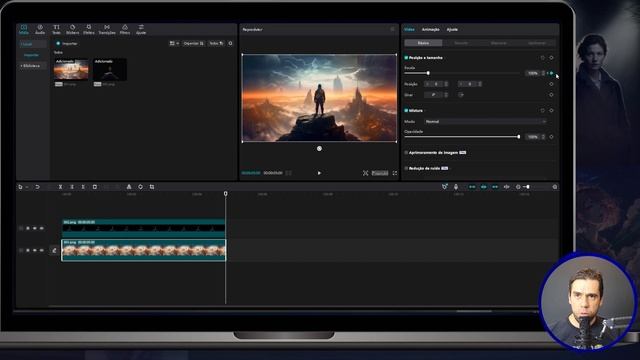Click the delete clip trash icon
The image size is (640, 360).
click(95, 187)
